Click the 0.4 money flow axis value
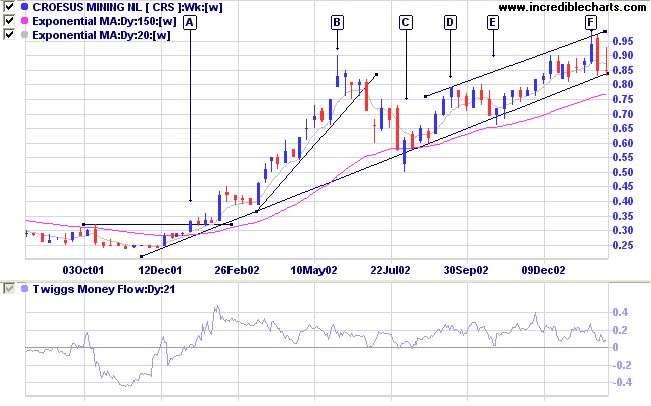Viewport: 651px width, 406px height. (x=620, y=312)
